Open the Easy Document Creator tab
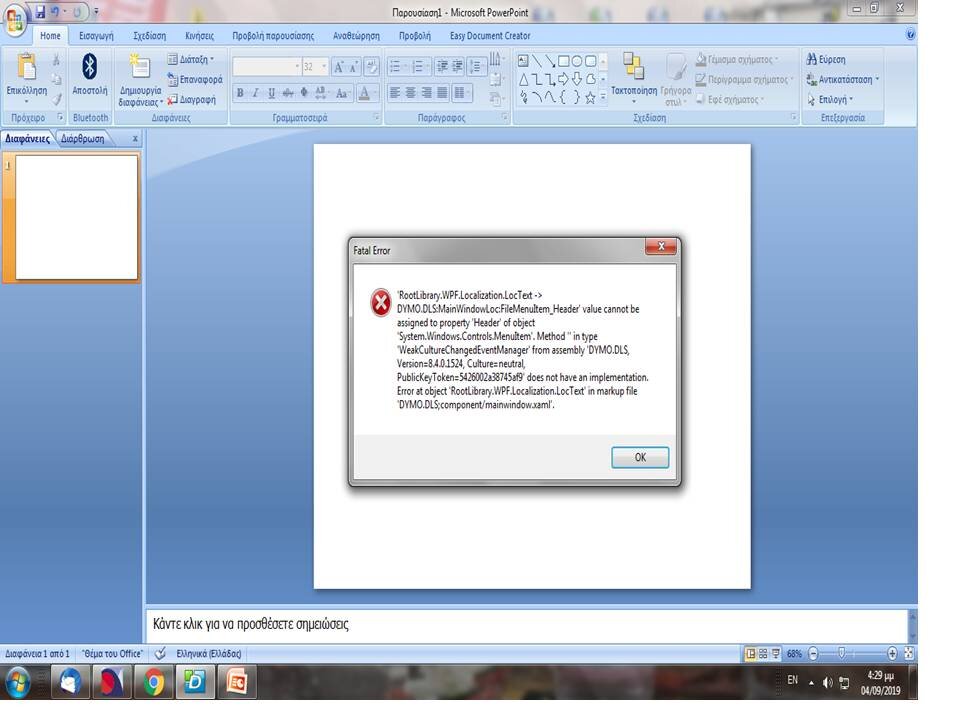This screenshot has height=720, width=960. 490,36
